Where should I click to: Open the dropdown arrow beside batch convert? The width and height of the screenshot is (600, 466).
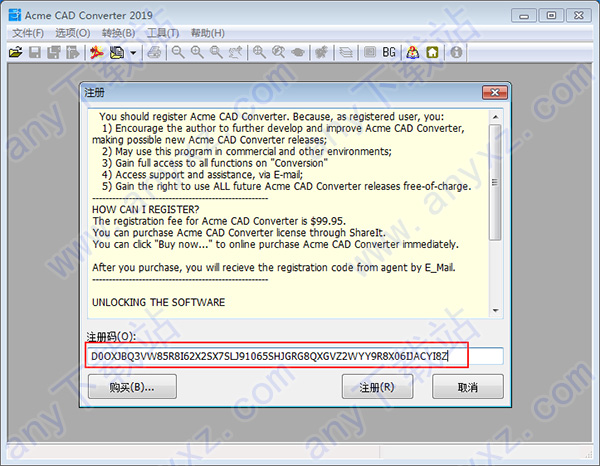(133, 52)
